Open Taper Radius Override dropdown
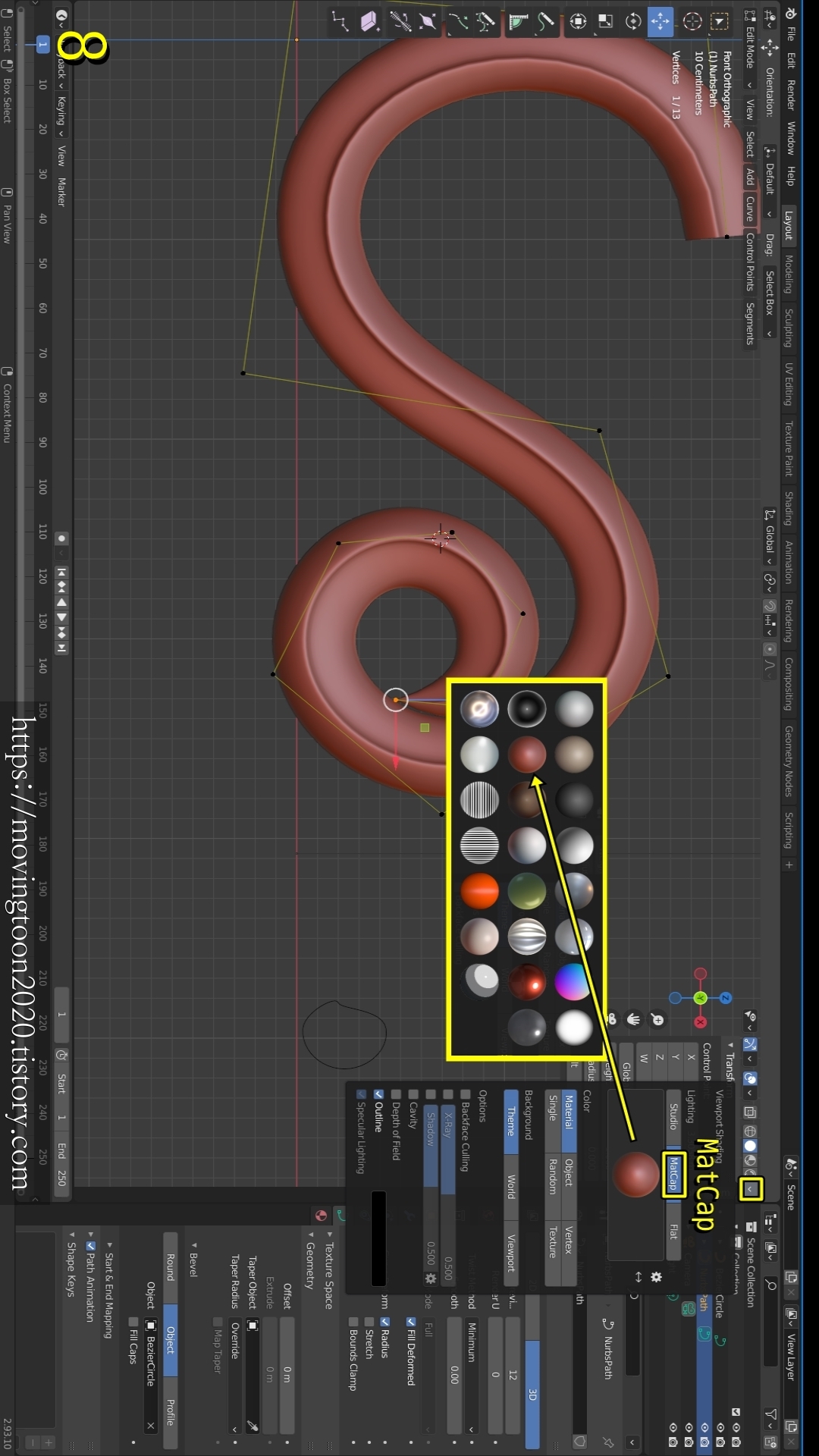Image resolution: width=819 pixels, height=1456 pixels. [235, 1377]
